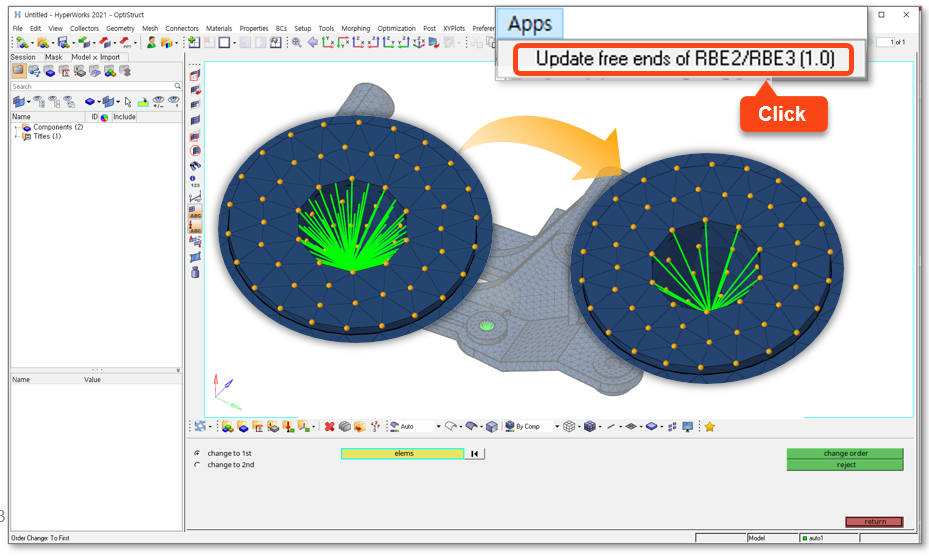The height and width of the screenshot is (556, 929).
Task: Click the Find binoculars icon
Action: [x=194, y=166]
